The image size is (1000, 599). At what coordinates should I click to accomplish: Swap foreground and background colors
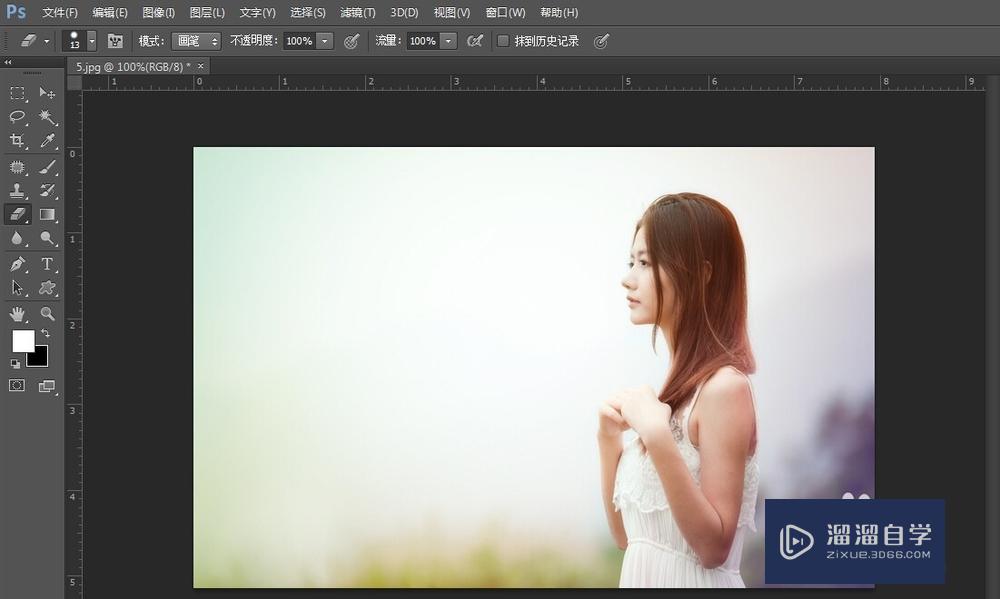click(x=45, y=333)
